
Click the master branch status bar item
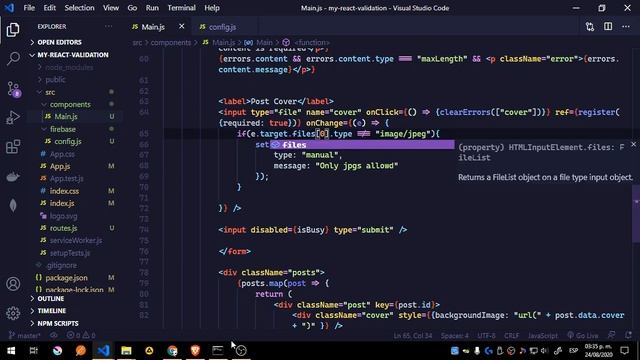click(24, 336)
